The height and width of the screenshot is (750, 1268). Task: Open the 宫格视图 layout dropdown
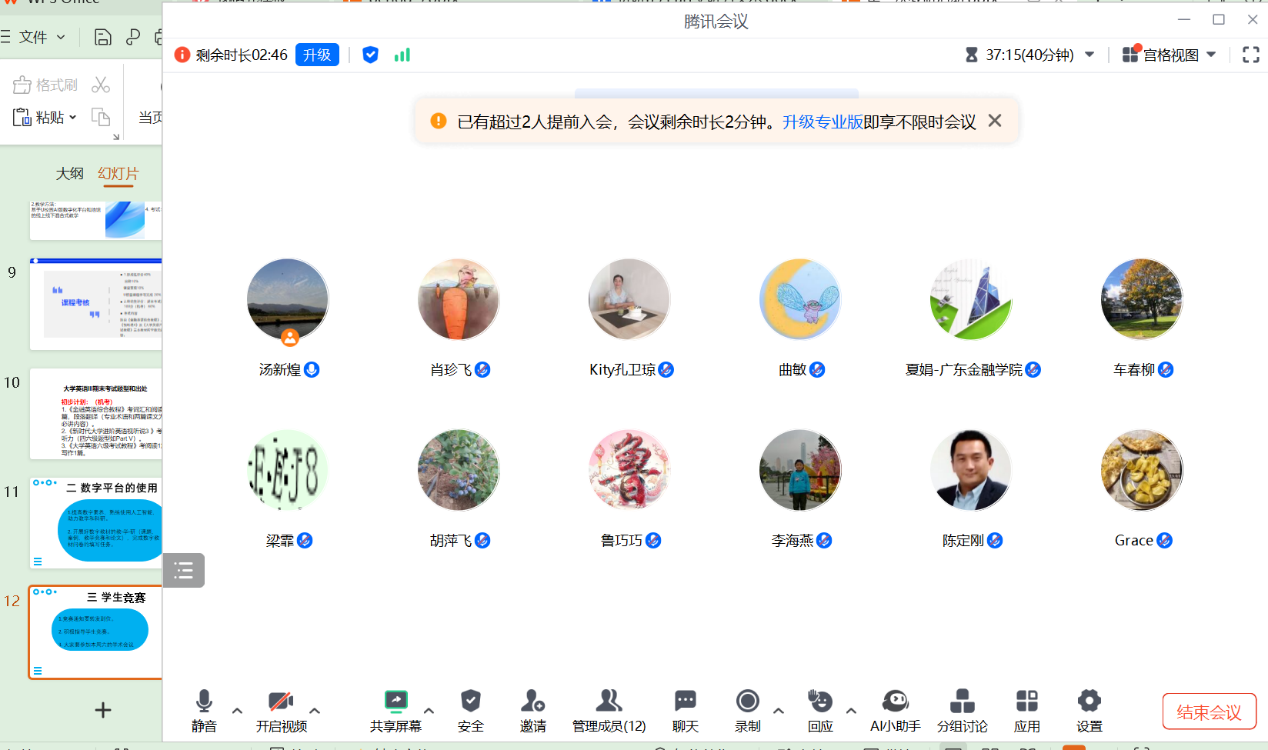1169,55
